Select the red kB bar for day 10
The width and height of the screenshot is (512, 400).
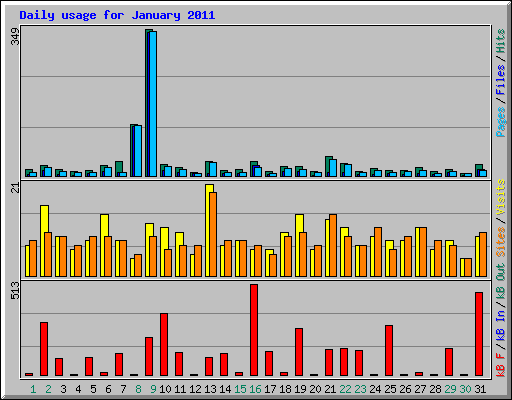tap(164, 344)
